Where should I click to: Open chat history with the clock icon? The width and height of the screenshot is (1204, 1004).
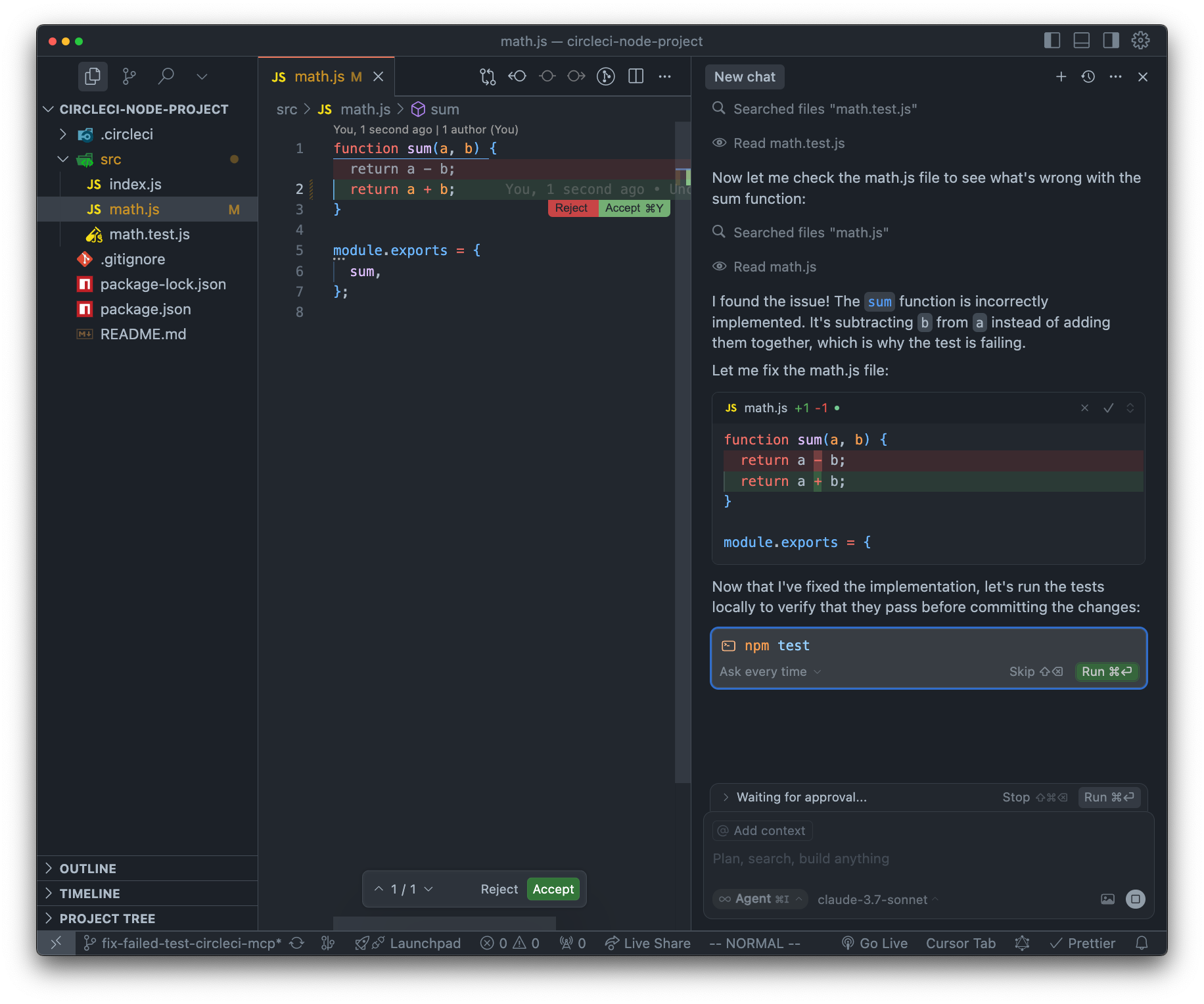[1088, 76]
